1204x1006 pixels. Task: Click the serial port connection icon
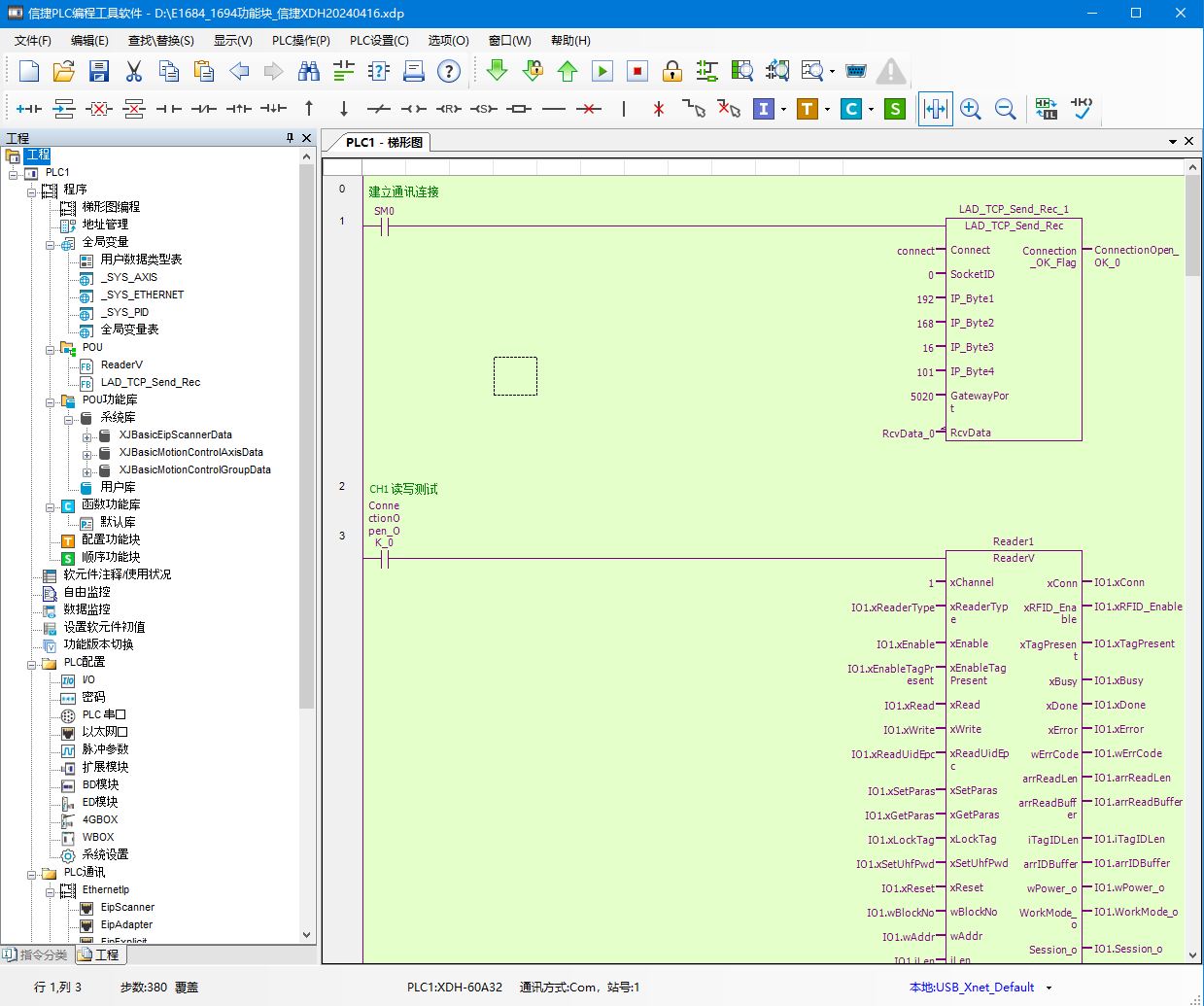855,71
